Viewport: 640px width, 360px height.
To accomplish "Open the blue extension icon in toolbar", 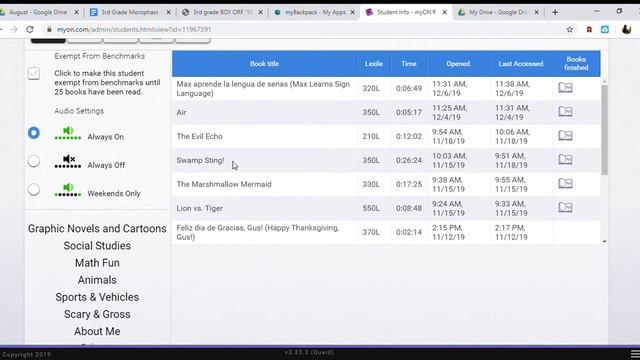I will pos(605,29).
